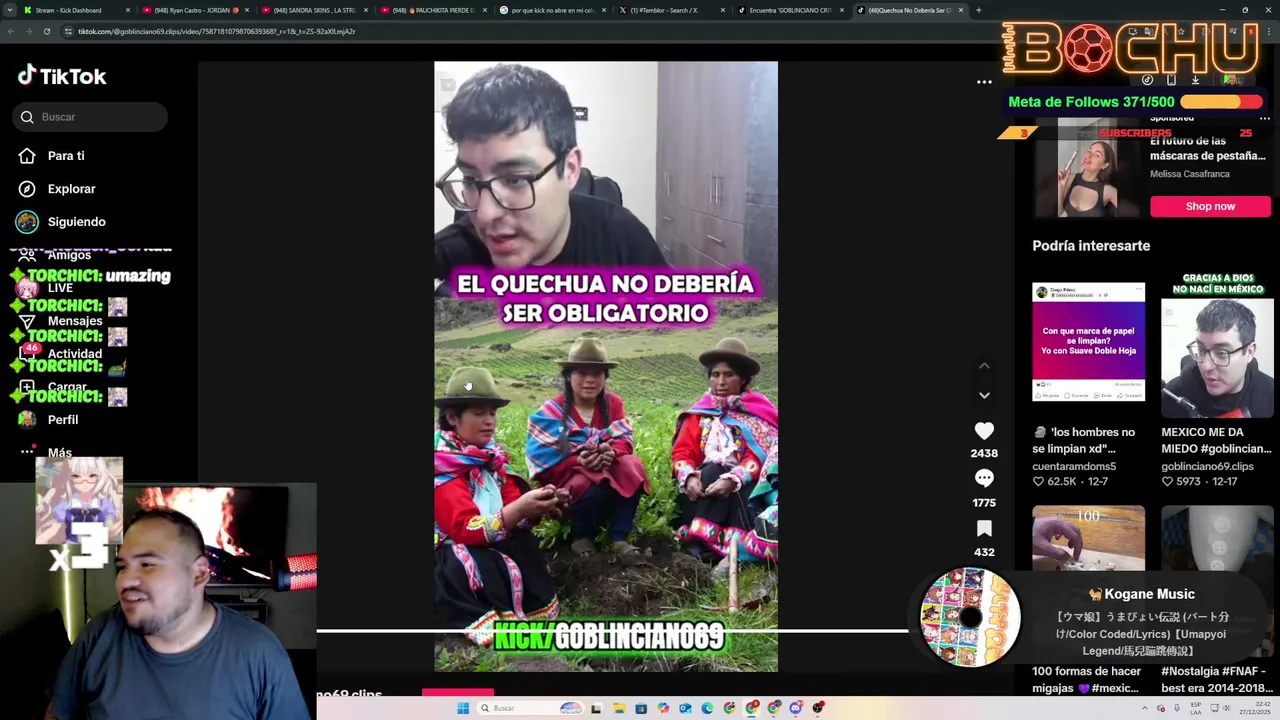The image size is (1280, 720).
Task: Click the browser back arrow
Action: tap(11, 31)
